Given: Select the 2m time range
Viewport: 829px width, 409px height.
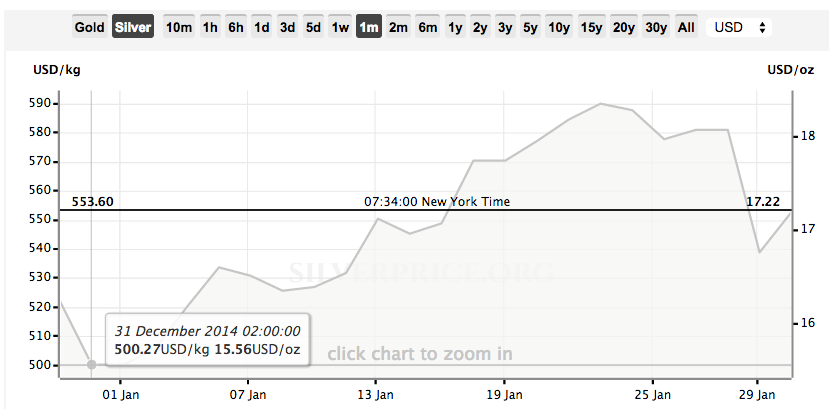Looking at the screenshot, I should 398,26.
